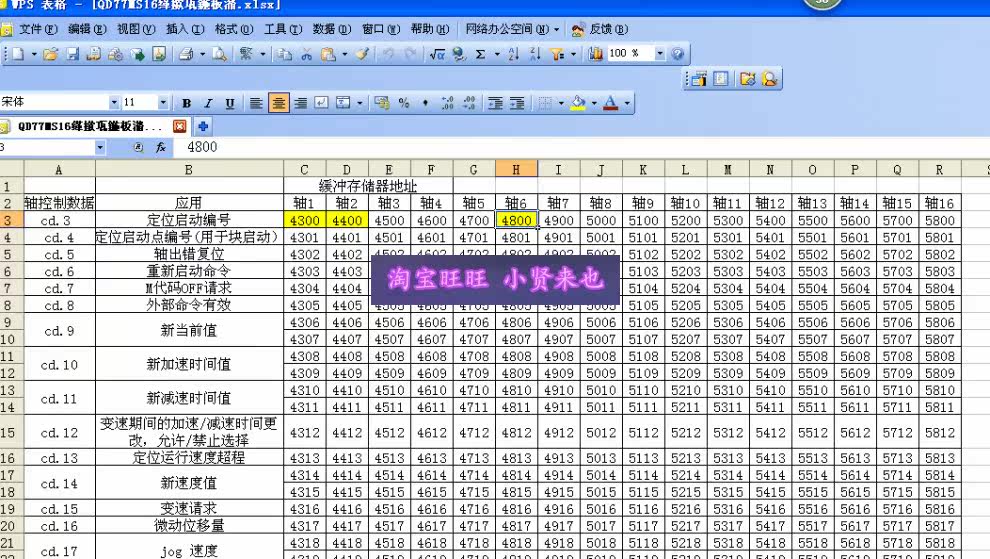The image size is (990, 559).
Task: Paste using the clipboard icon
Action: [328, 54]
